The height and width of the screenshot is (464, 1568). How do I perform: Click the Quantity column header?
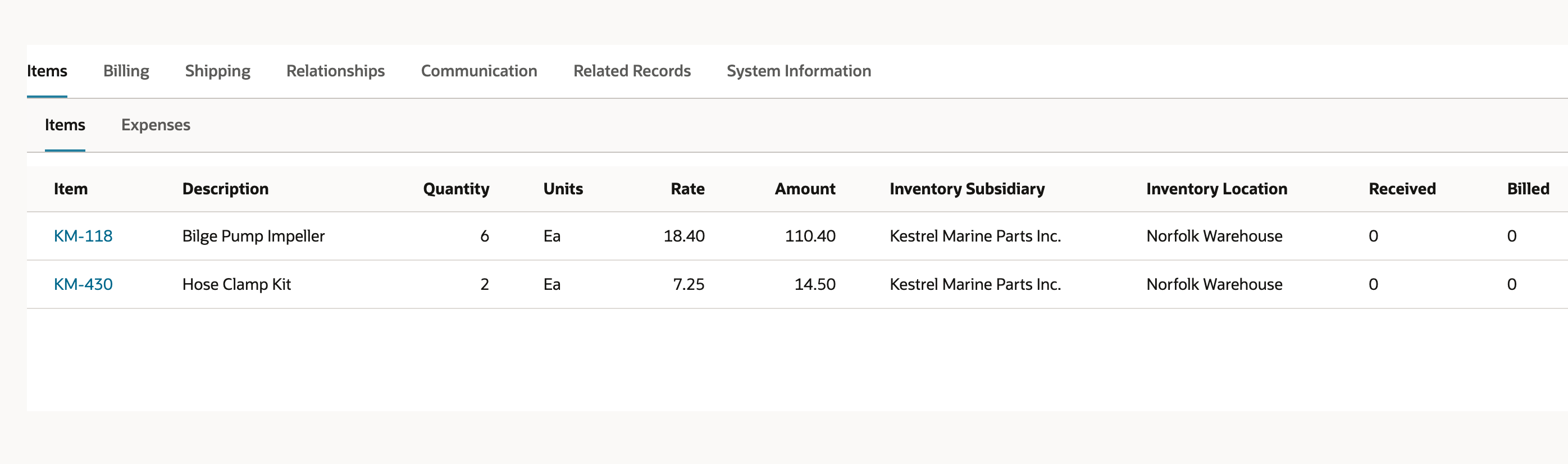coord(456,189)
